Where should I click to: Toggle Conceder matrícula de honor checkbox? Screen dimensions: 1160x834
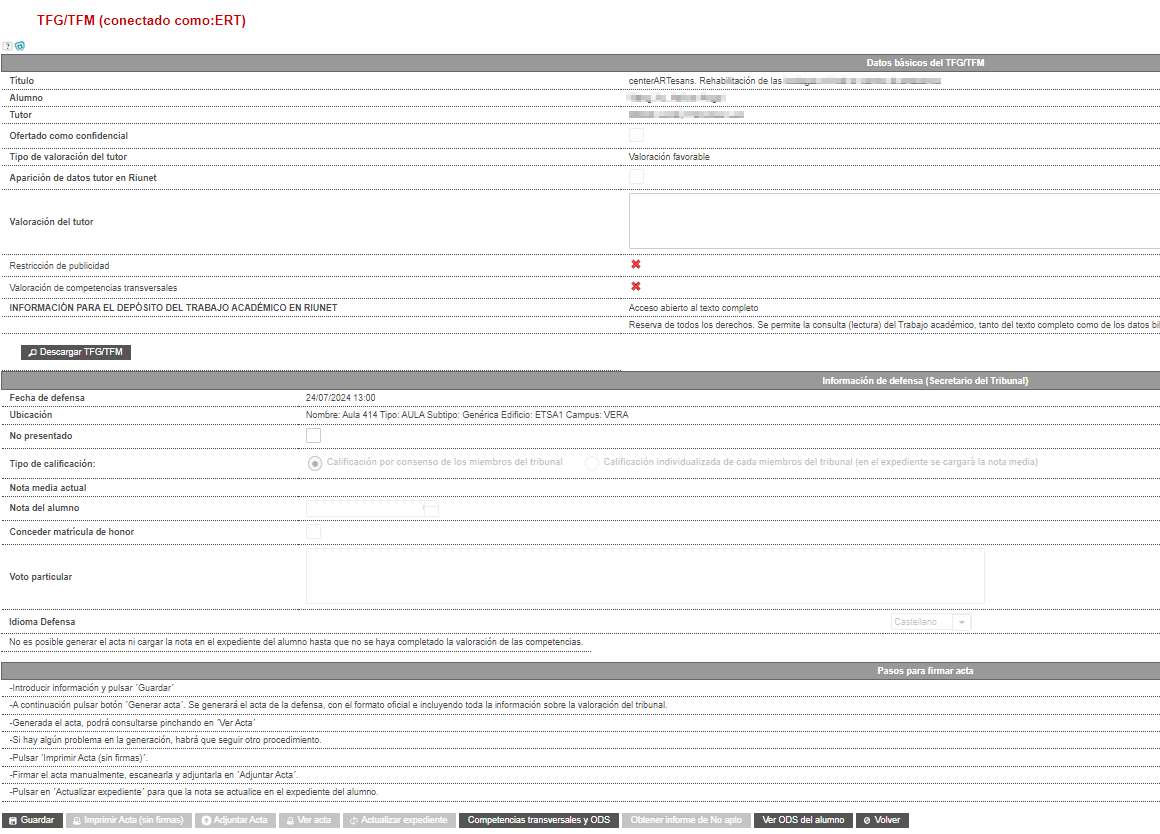pyautogui.click(x=314, y=532)
